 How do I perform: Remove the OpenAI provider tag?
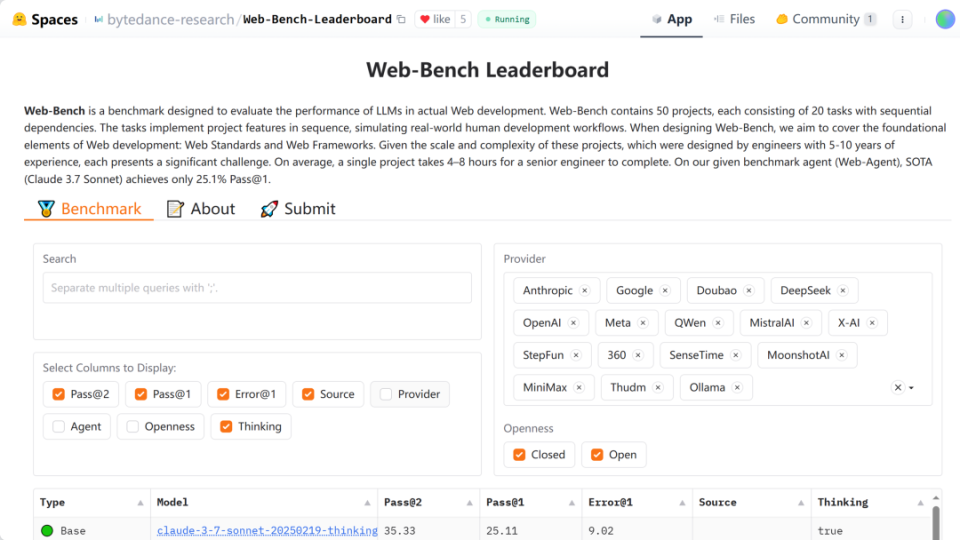(x=573, y=323)
